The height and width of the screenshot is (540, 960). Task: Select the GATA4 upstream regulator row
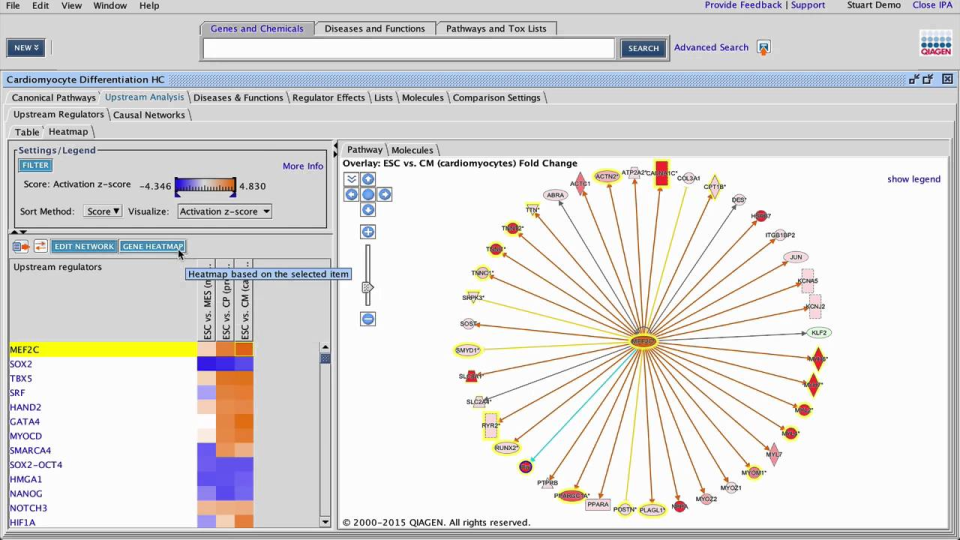(x=103, y=422)
